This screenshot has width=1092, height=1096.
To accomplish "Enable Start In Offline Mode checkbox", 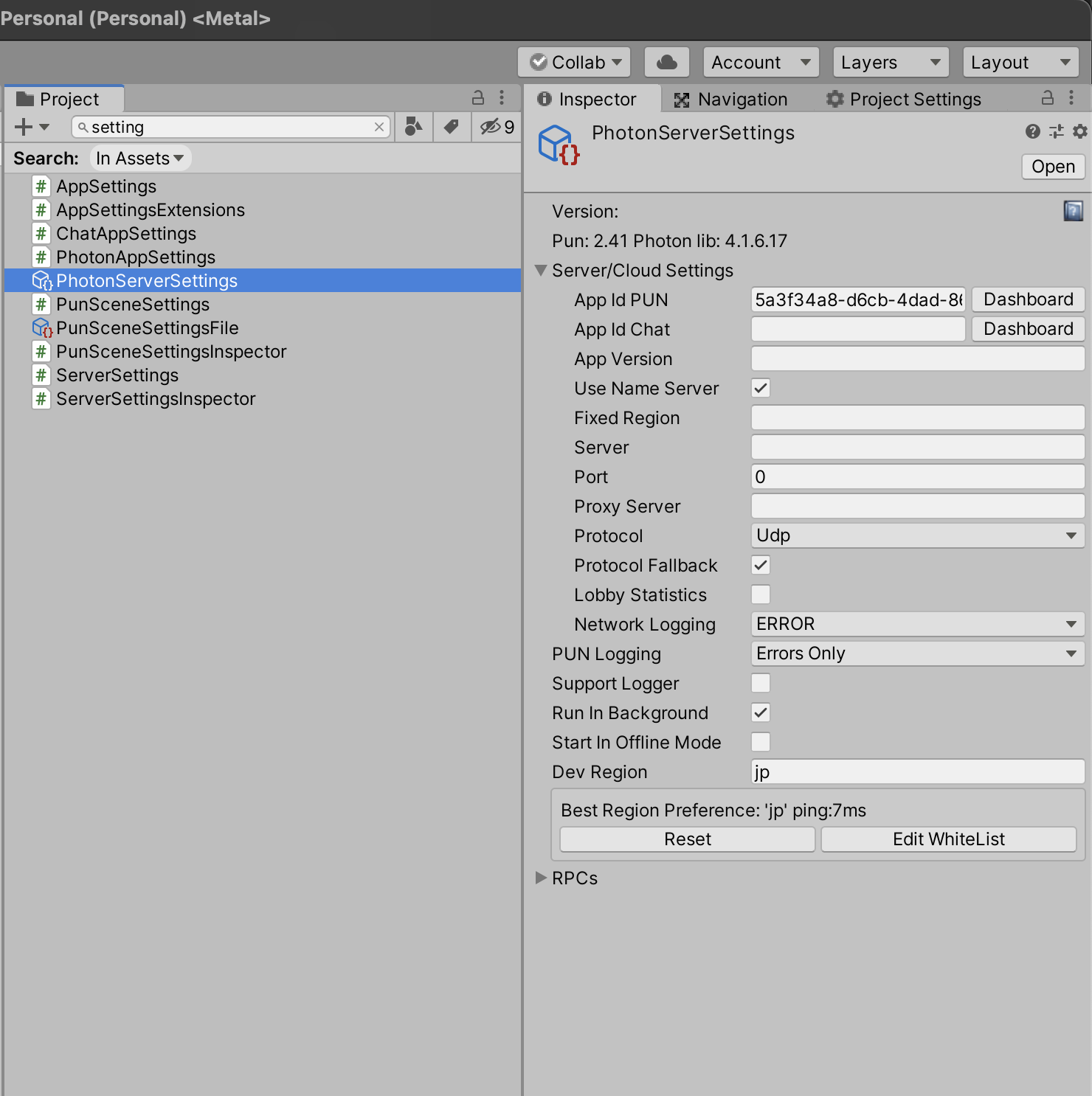I will coord(761,742).
